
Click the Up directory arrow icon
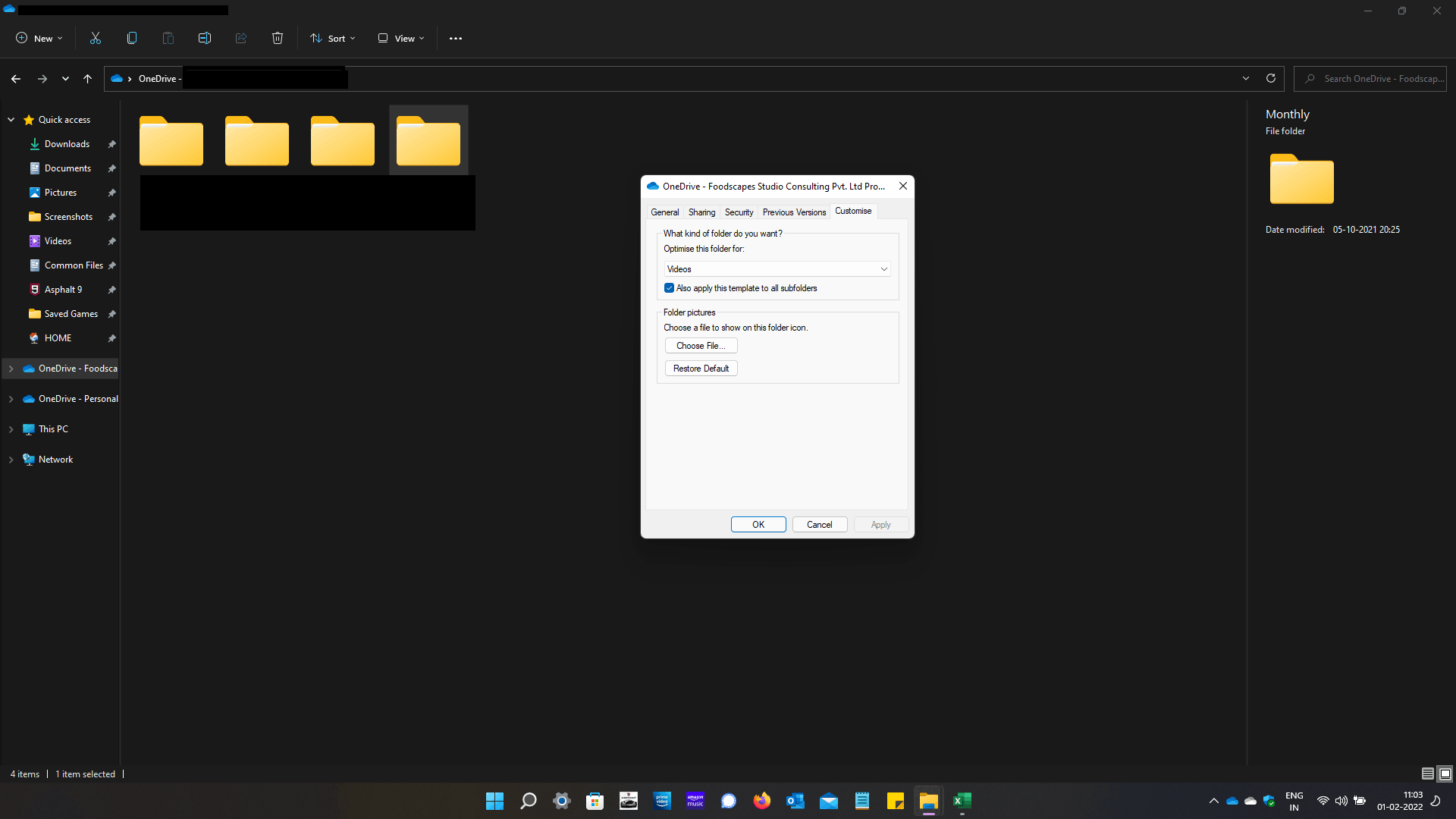(87, 78)
